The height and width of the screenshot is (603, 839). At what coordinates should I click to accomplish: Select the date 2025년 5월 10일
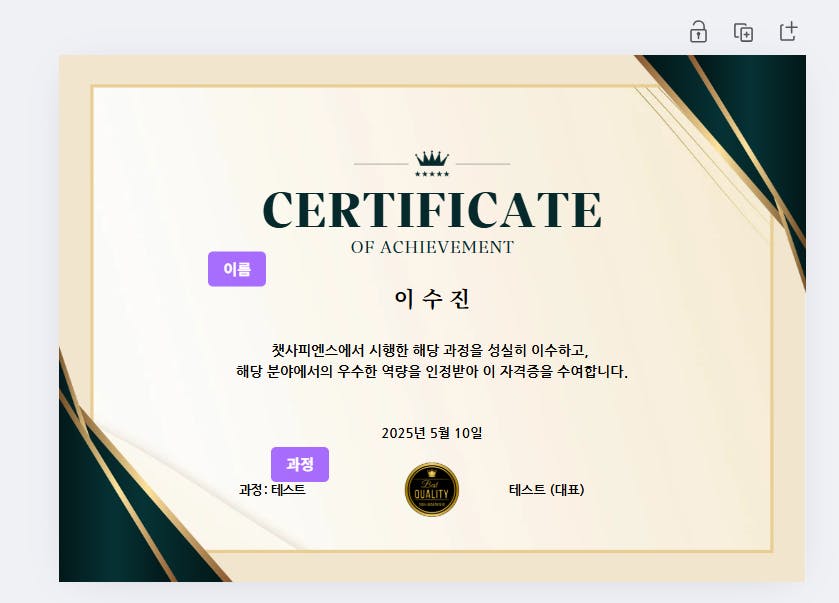[x=432, y=433]
